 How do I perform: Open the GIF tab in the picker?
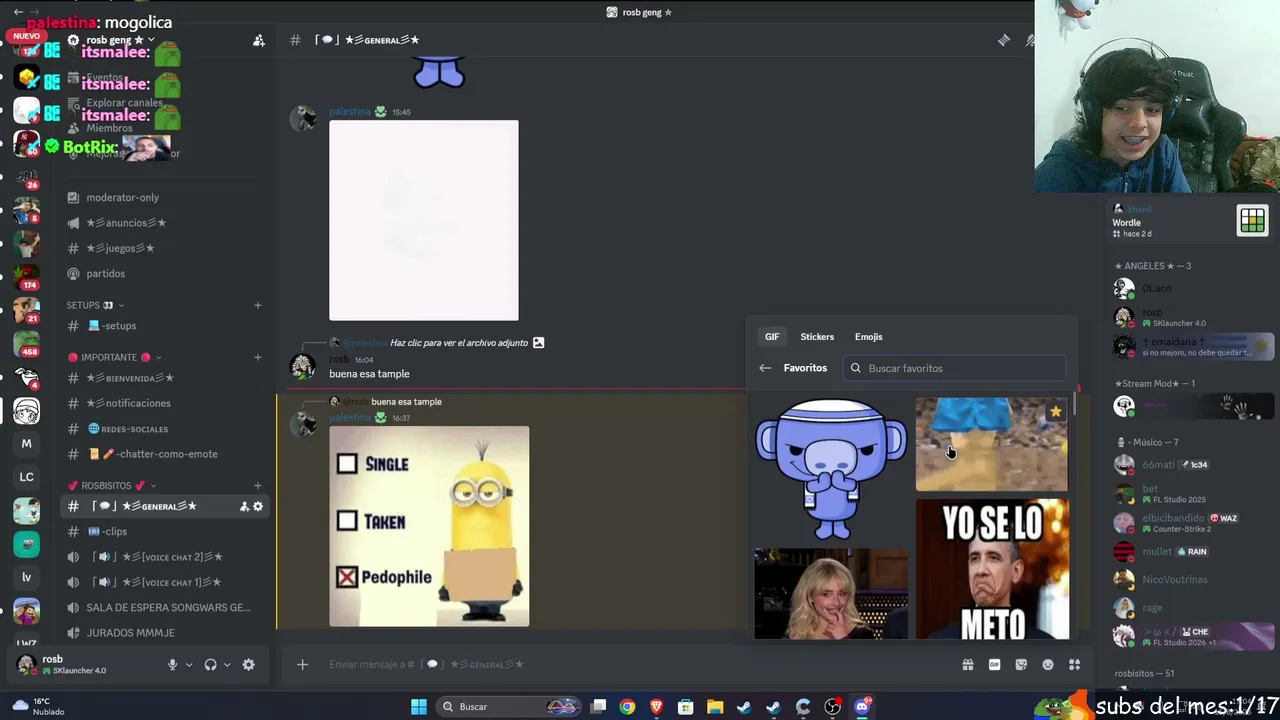click(772, 337)
